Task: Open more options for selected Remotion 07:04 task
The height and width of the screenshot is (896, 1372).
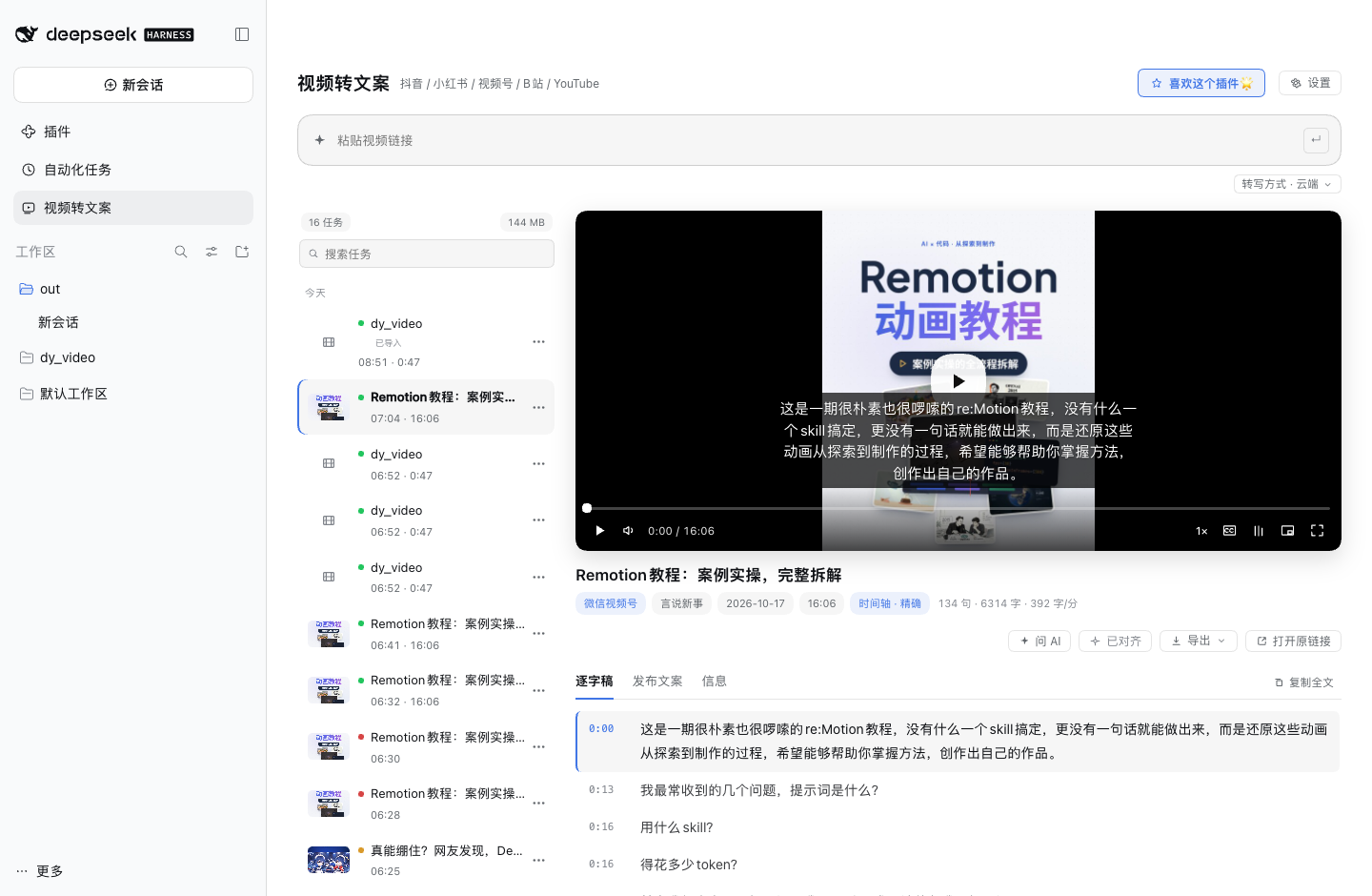Action: 538,407
